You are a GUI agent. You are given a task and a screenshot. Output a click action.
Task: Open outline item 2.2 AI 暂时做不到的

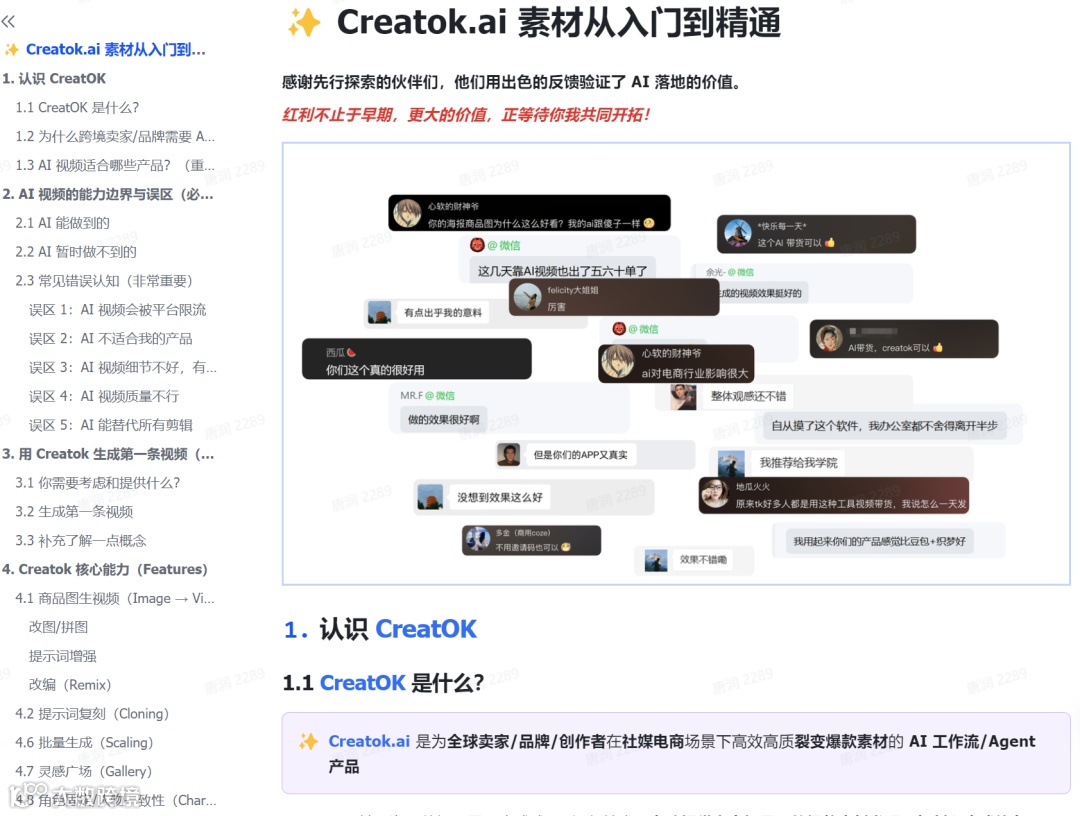pos(76,252)
